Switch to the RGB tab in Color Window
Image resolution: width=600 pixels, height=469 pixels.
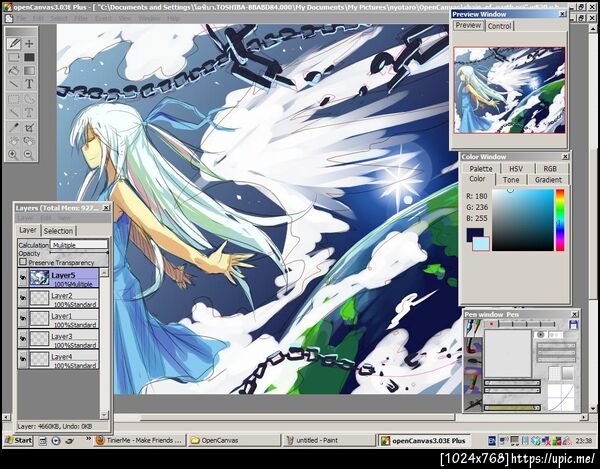pos(550,169)
